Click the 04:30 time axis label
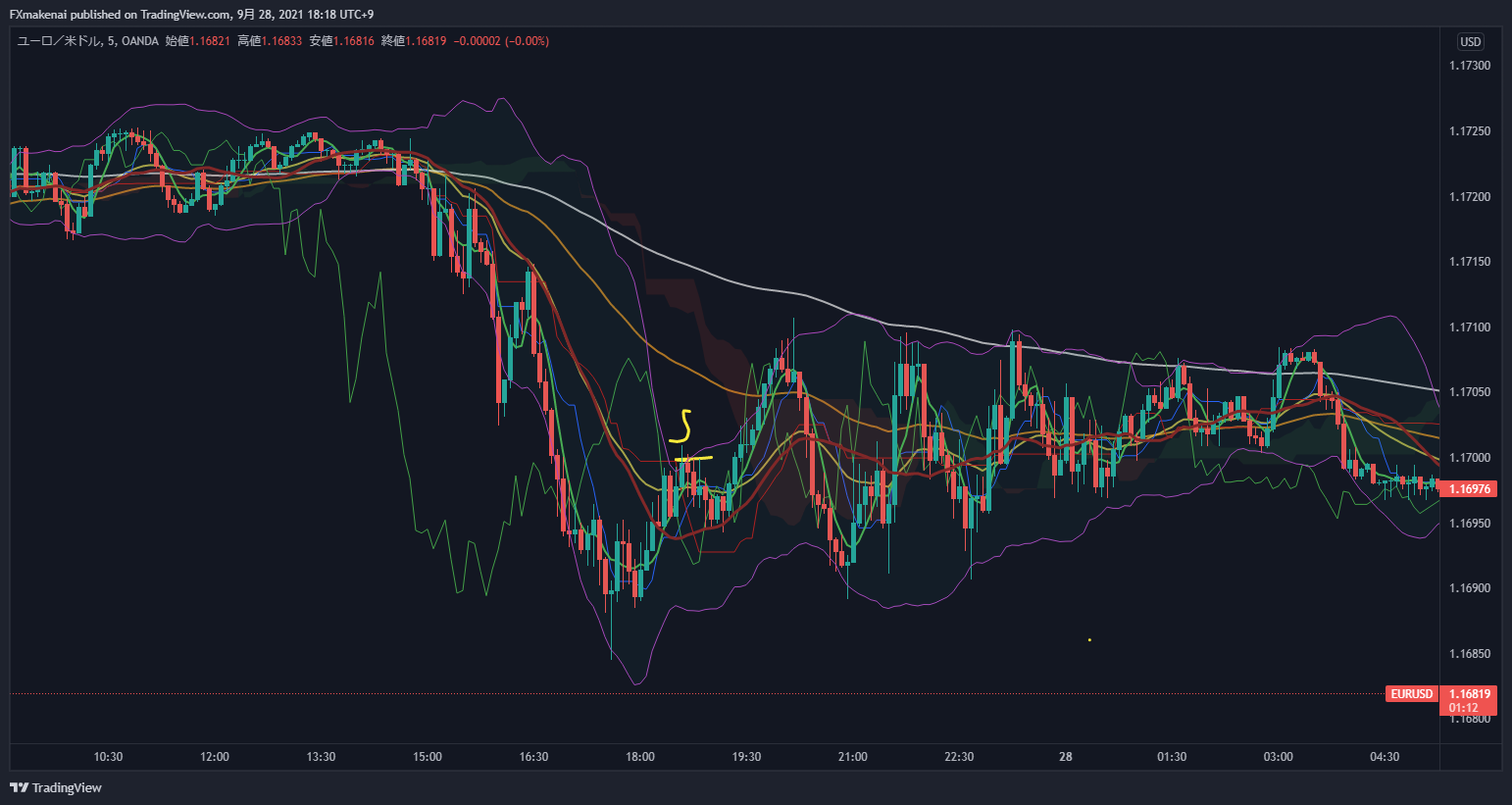Image resolution: width=1512 pixels, height=805 pixels. coord(1385,757)
